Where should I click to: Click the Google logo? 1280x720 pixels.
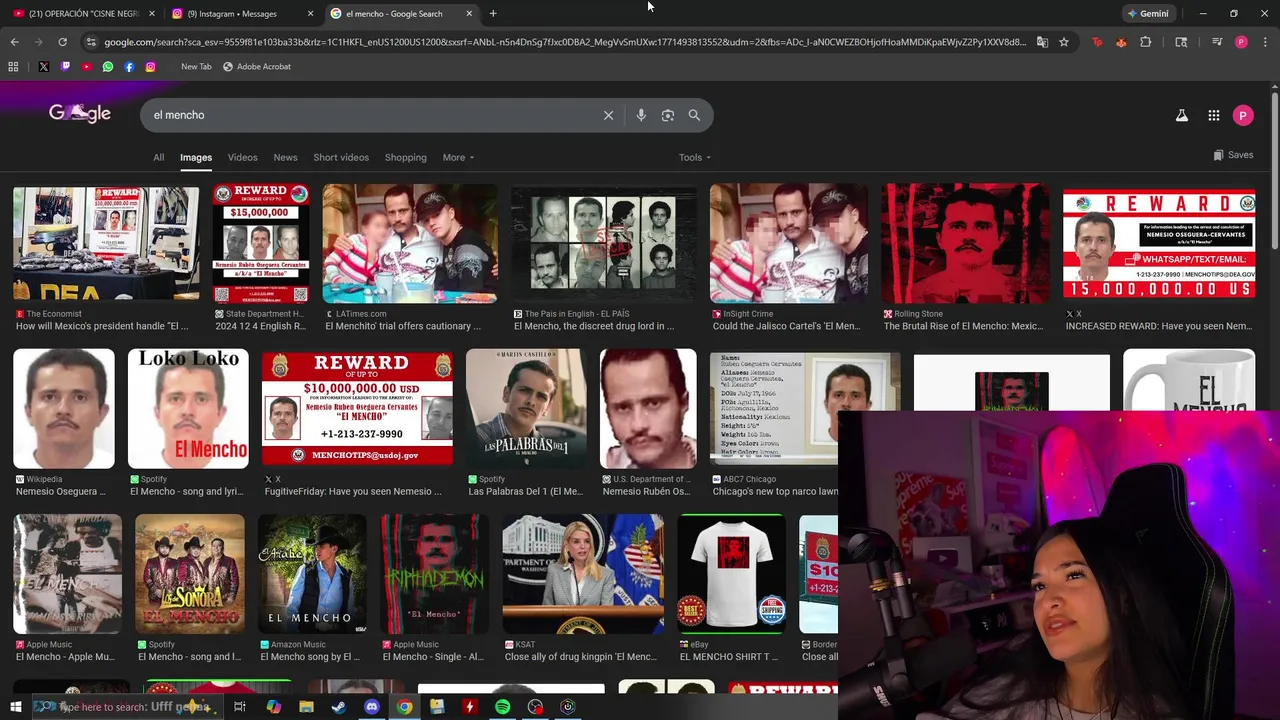click(x=80, y=113)
